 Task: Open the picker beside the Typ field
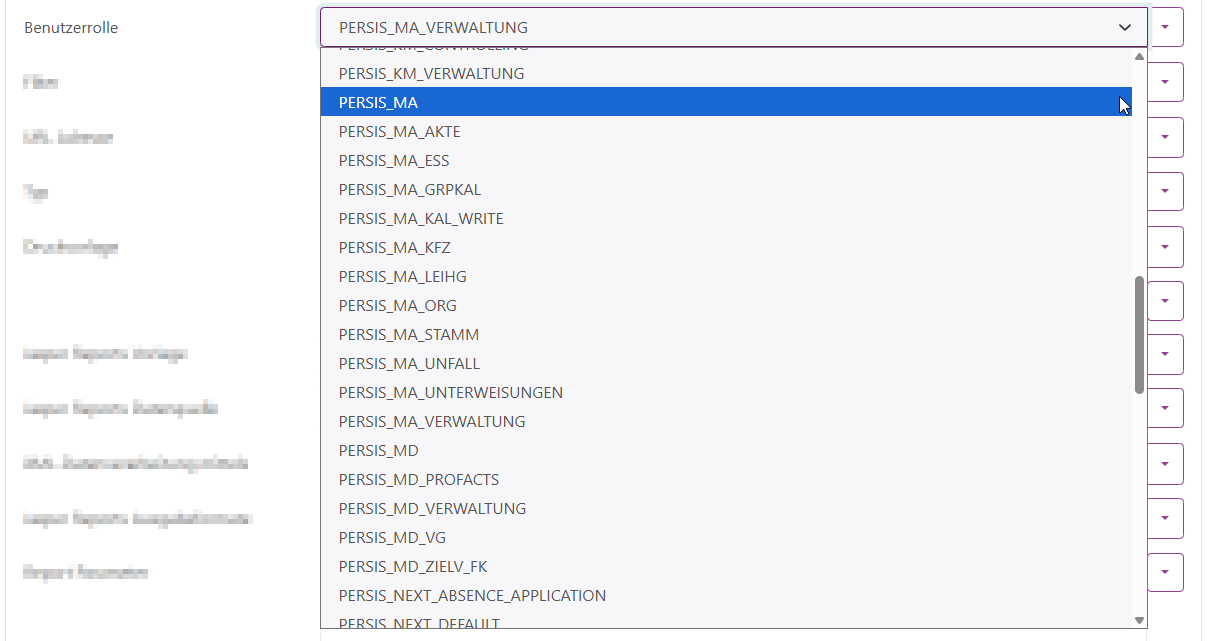tap(1165, 191)
